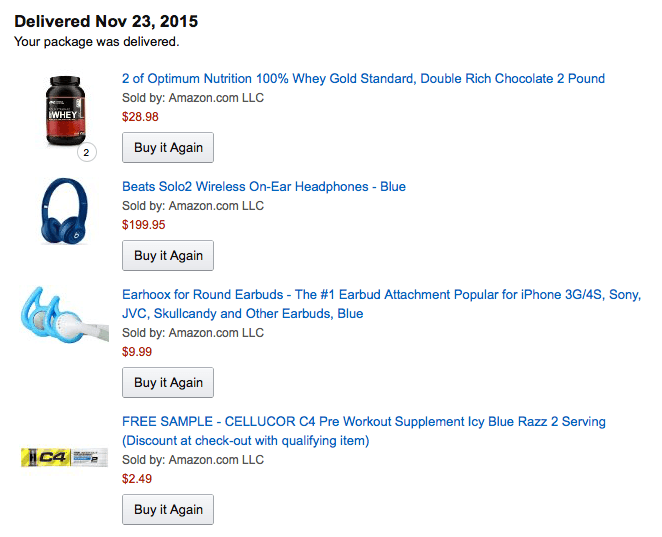Screen dimensions: 662x537
Task: Click the $2.49 C4 sample price
Action: pos(137,479)
